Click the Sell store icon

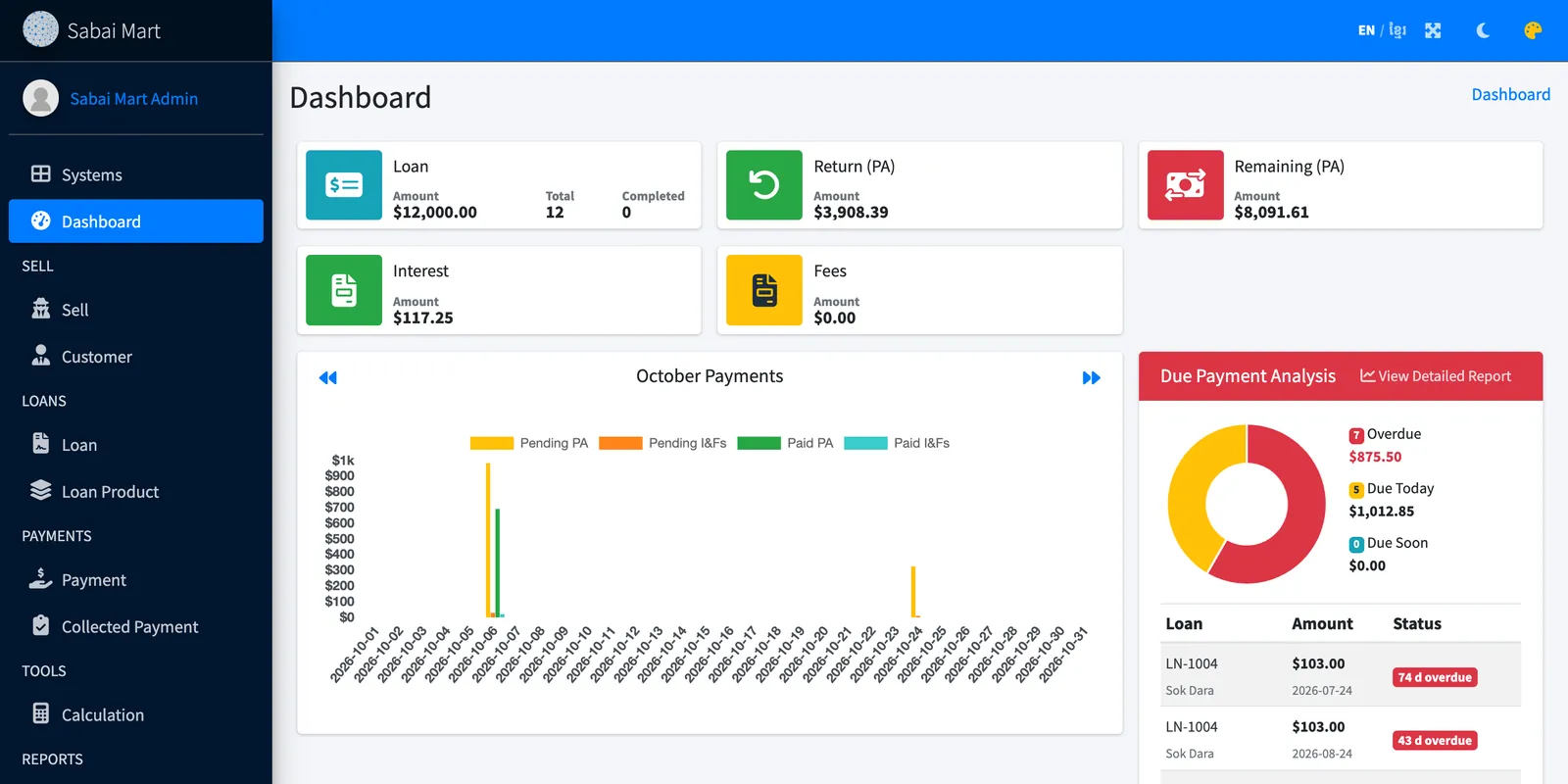[40, 309]
